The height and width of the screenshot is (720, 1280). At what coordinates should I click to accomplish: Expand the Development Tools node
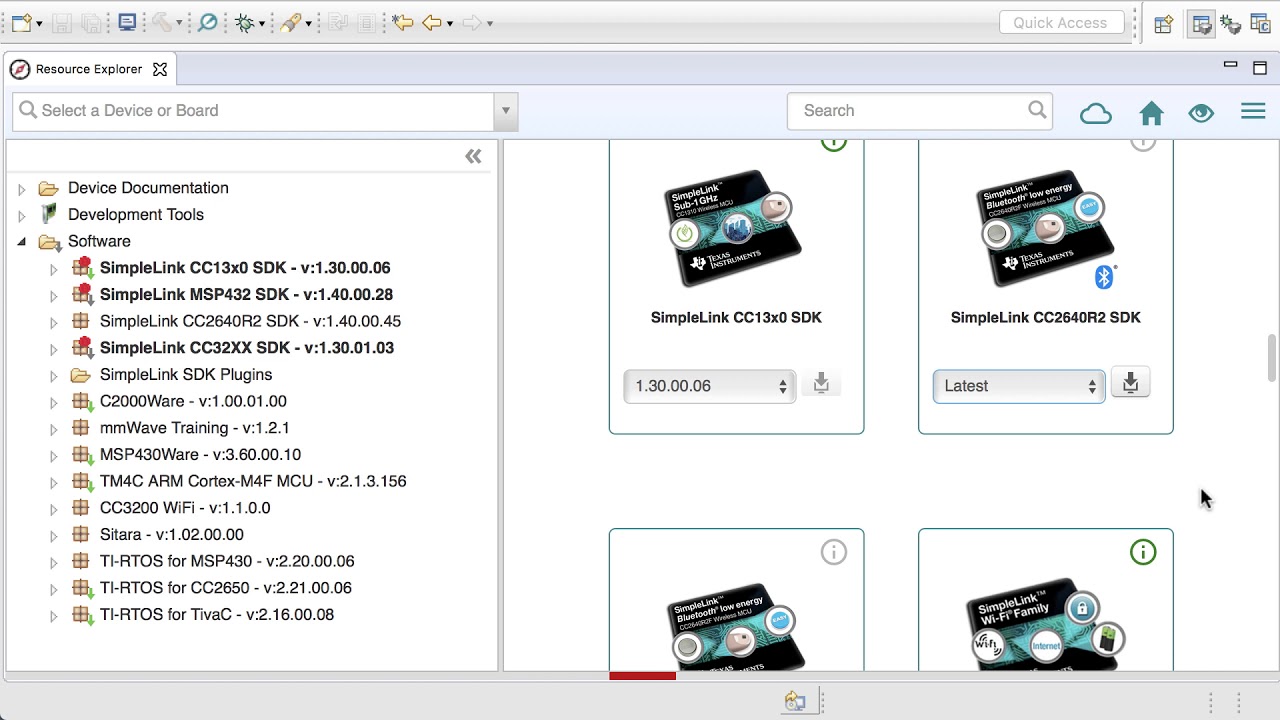pyautogui.click(x=21, y=215)
